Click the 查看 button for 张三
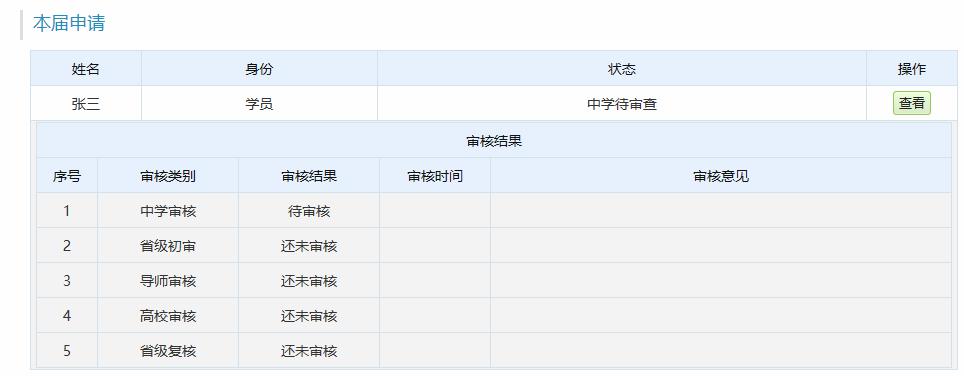Image resolution: width=964 pixels, height=376 pixels. 912,103
